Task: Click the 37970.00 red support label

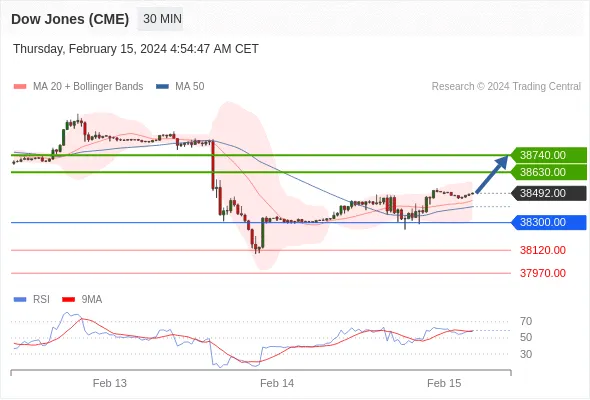Action: (x=543, y=273)
